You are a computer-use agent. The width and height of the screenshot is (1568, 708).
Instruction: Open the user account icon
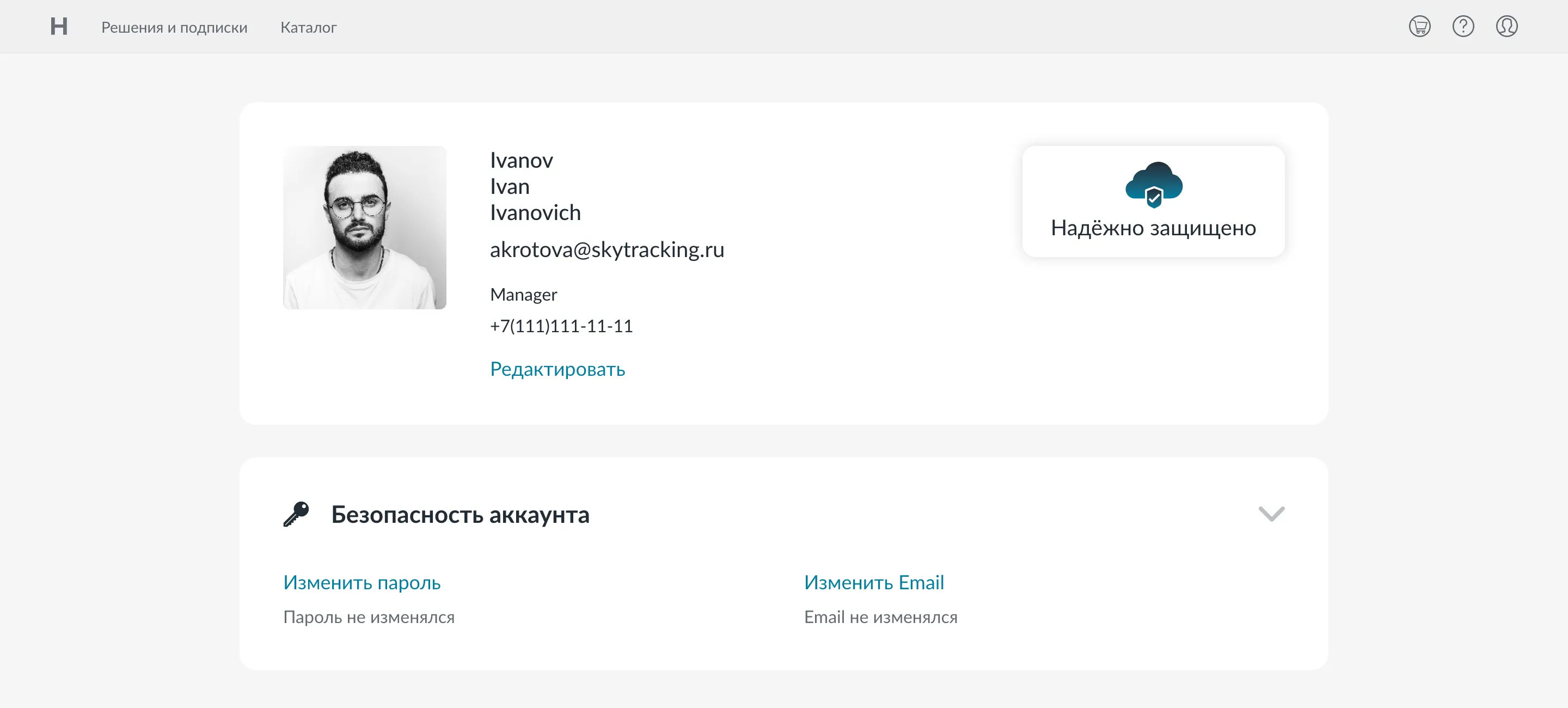[x=1506, y=26]
